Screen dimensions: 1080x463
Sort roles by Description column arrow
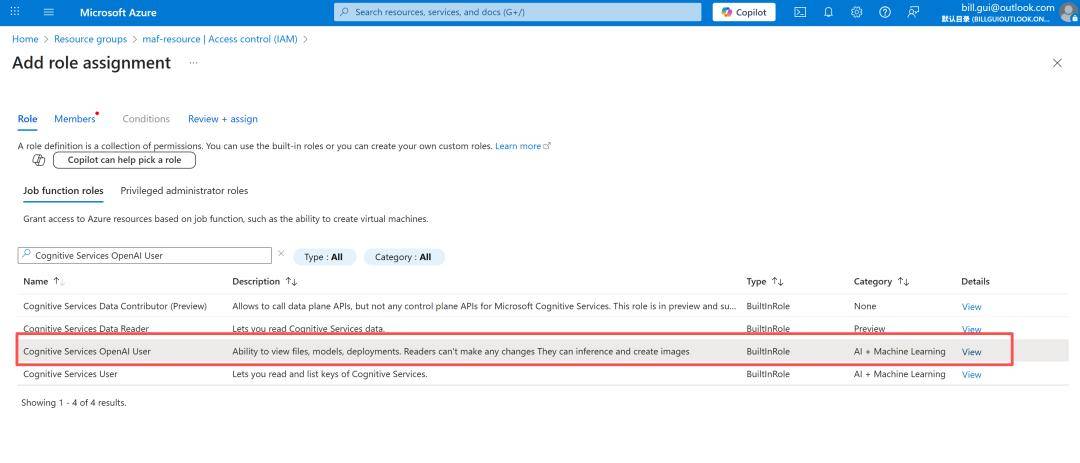pyautogui.click(x=291, y=281)
